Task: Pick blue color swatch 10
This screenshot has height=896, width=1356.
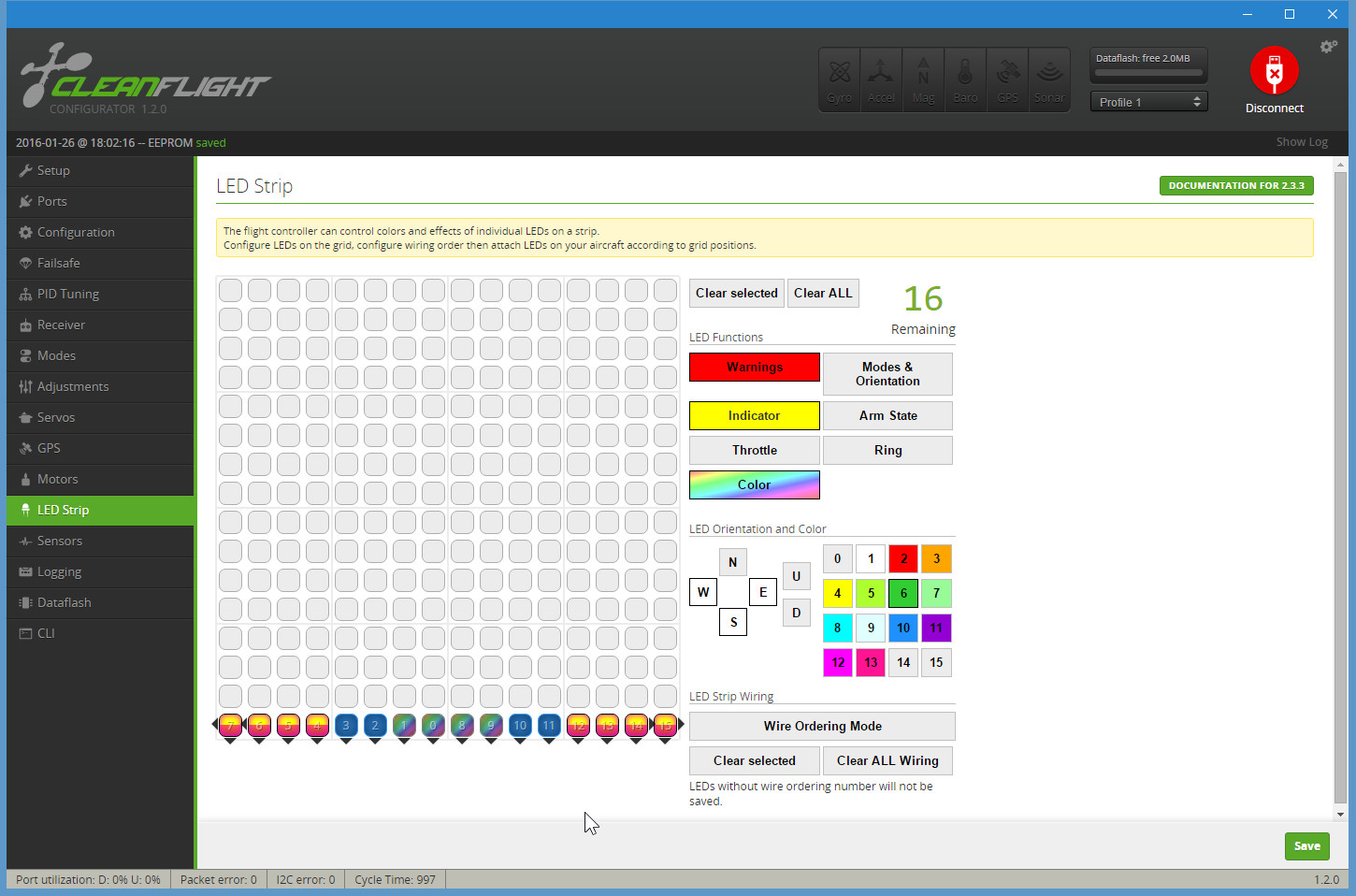Action: click(x=903, y=628)
